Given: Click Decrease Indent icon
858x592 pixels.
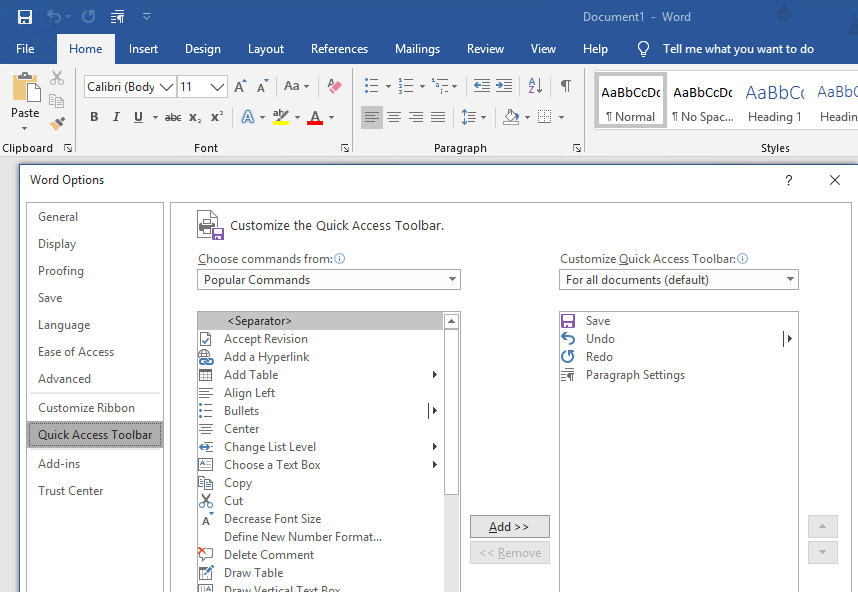Looking at the screenshot, I should click(x=482, y=86).
